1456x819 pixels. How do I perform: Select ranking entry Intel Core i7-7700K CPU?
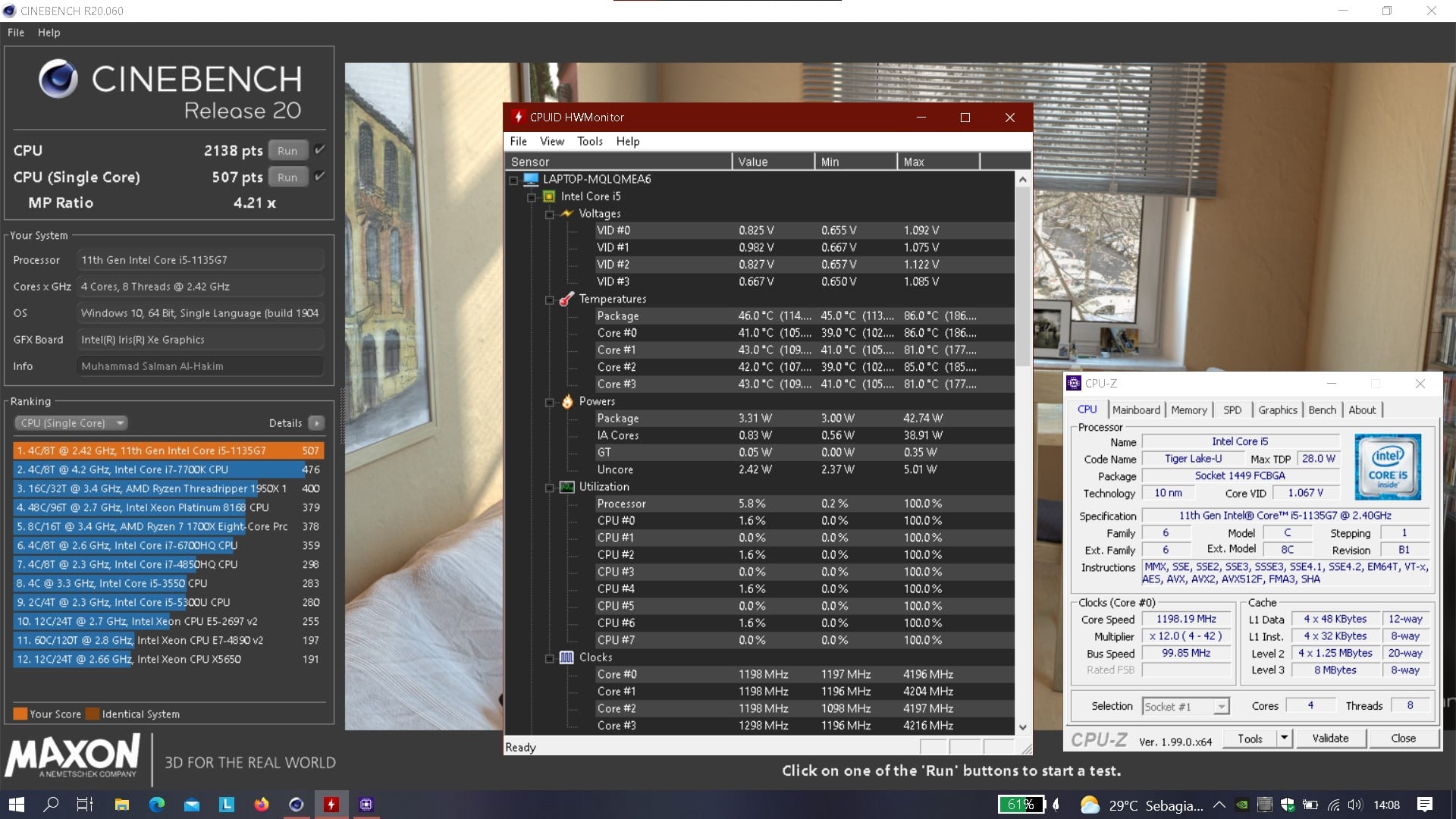[168, 469]
